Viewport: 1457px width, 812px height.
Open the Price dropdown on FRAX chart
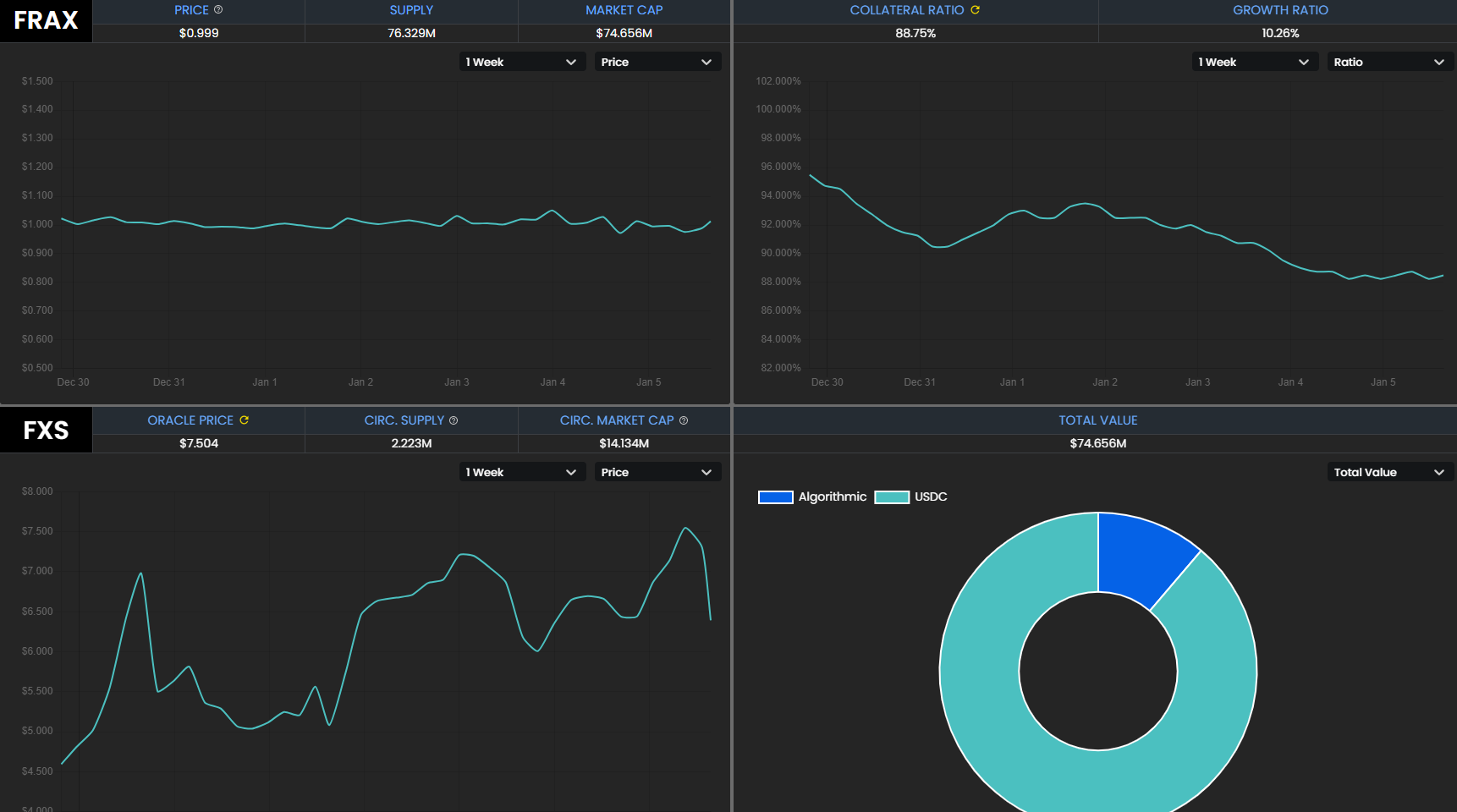657,62
